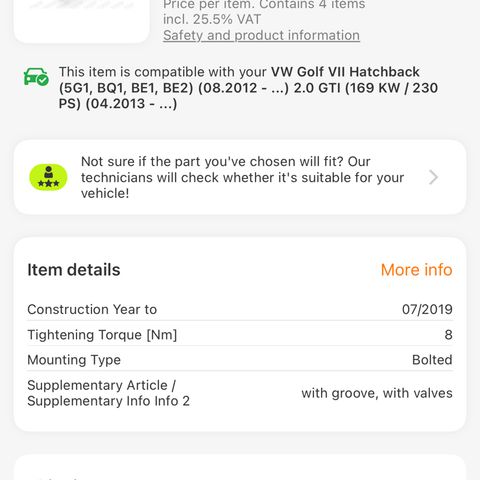The height and width of the screenshot is (480, 480).
Task: Click the 07/2019 construction year value
Action: 427,309
